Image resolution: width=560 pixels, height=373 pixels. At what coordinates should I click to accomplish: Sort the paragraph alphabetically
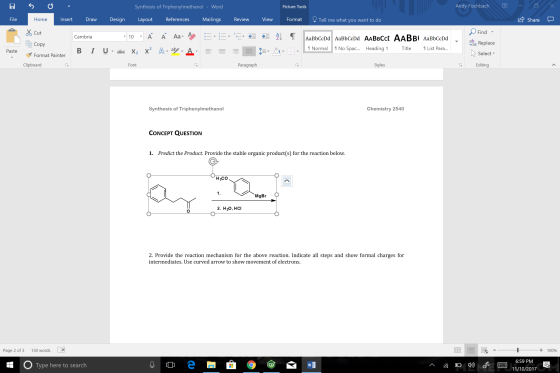[x=279, y=36]
